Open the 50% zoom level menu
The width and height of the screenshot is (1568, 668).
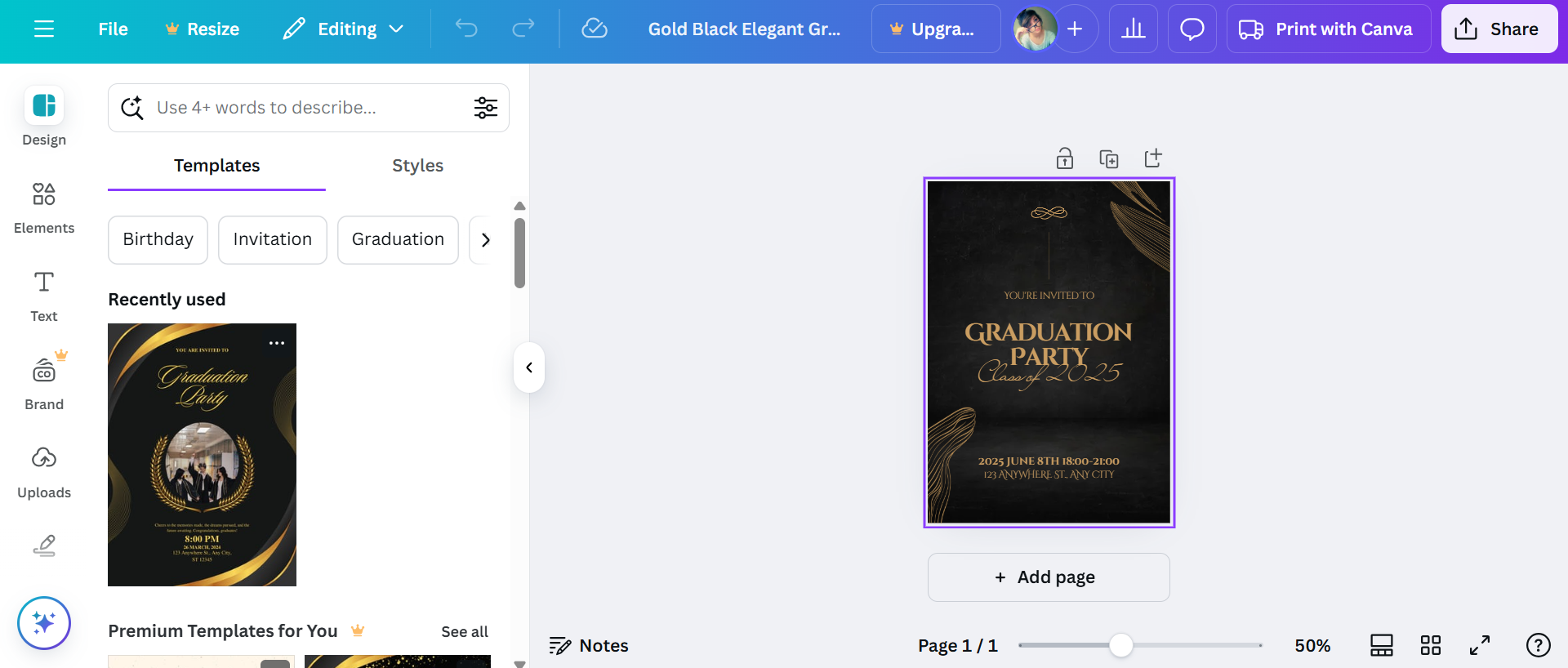[1312, 645]
